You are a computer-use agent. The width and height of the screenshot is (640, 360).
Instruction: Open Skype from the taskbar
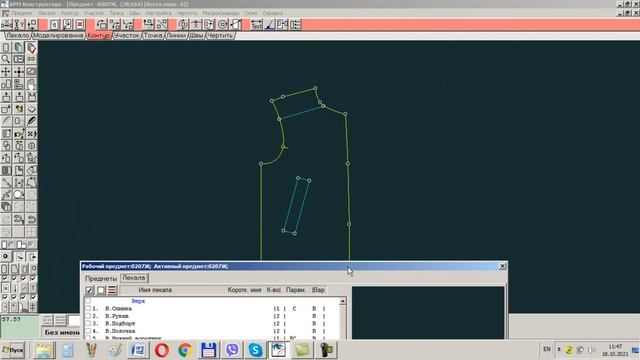255,350
